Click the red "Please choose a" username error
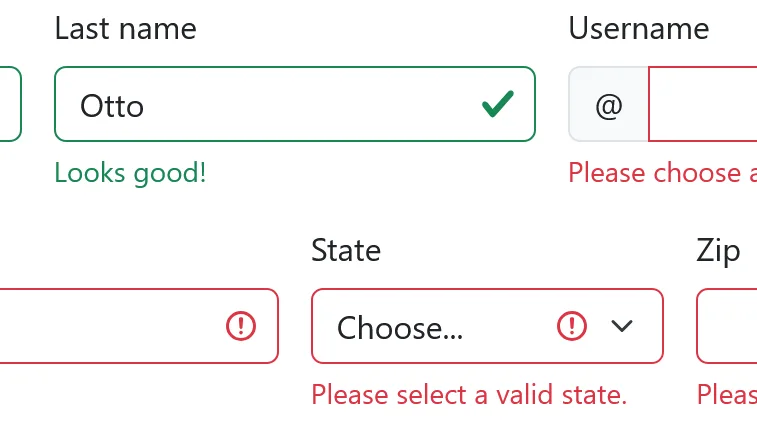 tap(660, 173)
